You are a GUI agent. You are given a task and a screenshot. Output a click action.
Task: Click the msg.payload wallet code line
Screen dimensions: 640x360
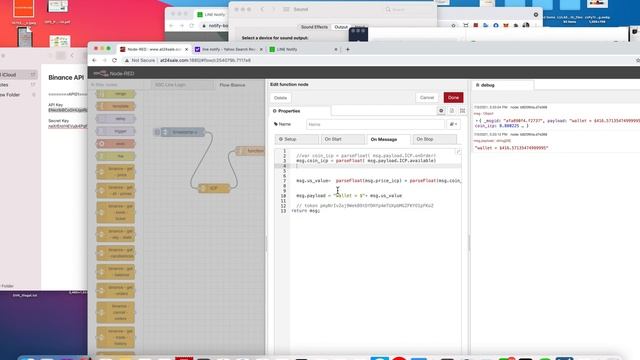[349, 196]
